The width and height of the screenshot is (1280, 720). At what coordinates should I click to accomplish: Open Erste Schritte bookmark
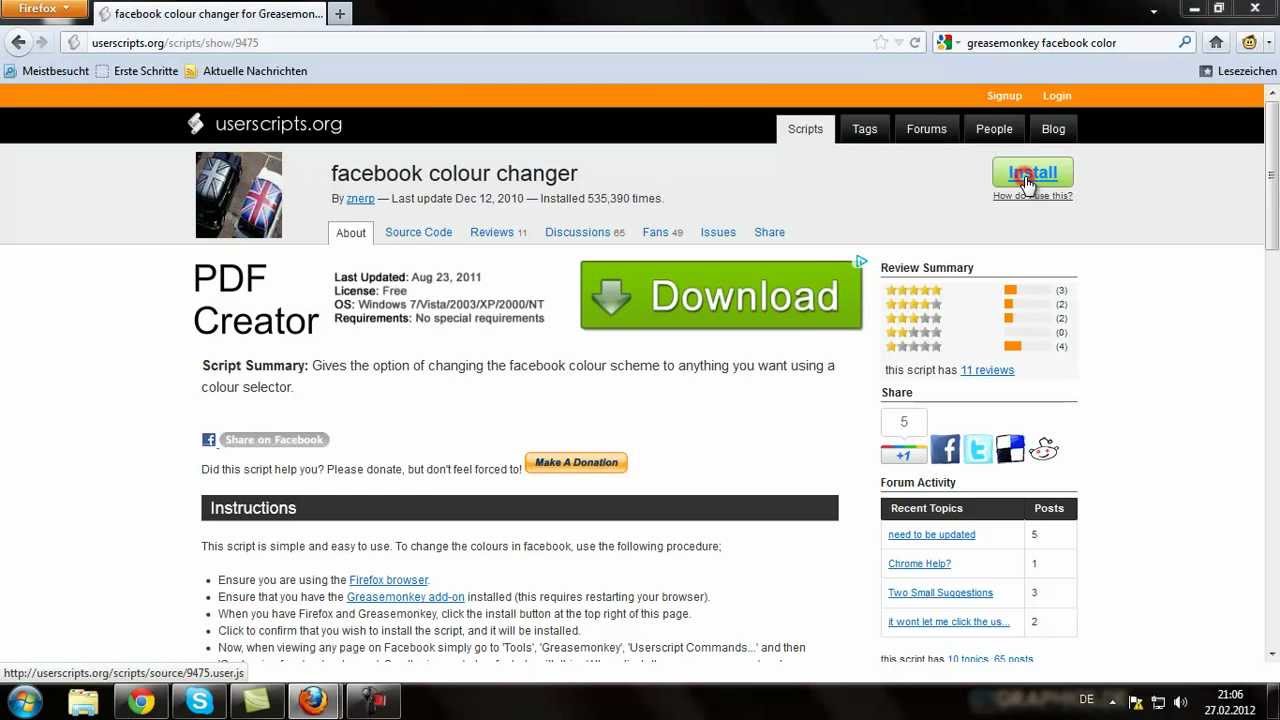(x=137, y=71)
